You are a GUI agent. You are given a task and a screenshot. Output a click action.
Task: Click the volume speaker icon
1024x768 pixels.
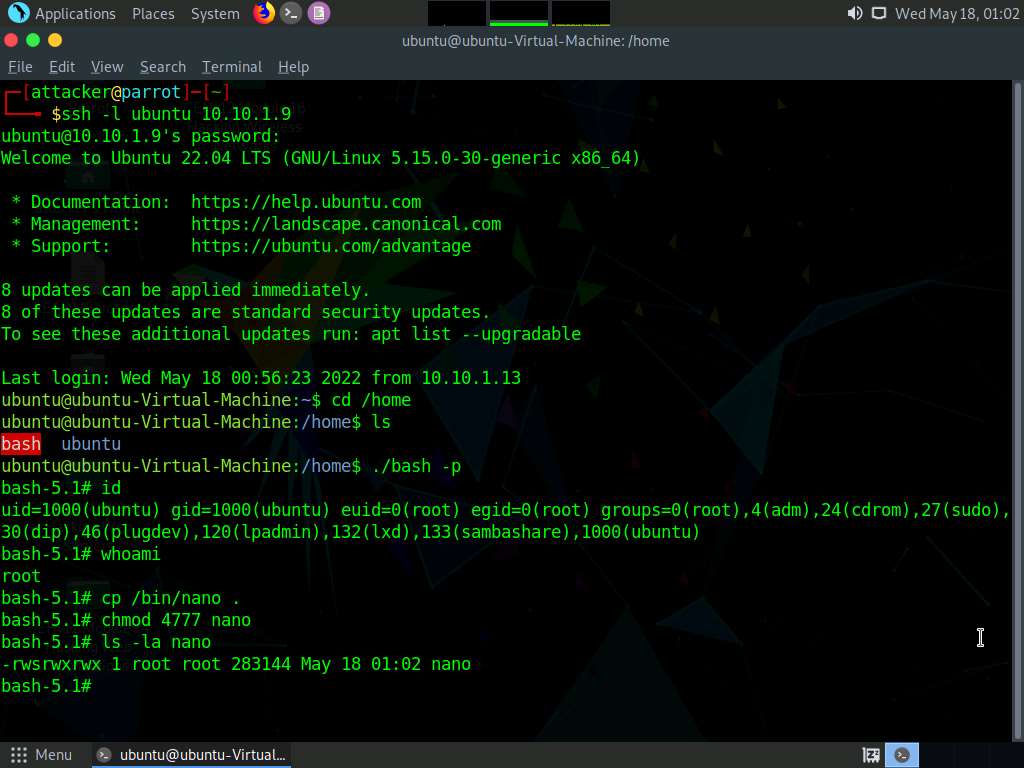tap(854, 13)
